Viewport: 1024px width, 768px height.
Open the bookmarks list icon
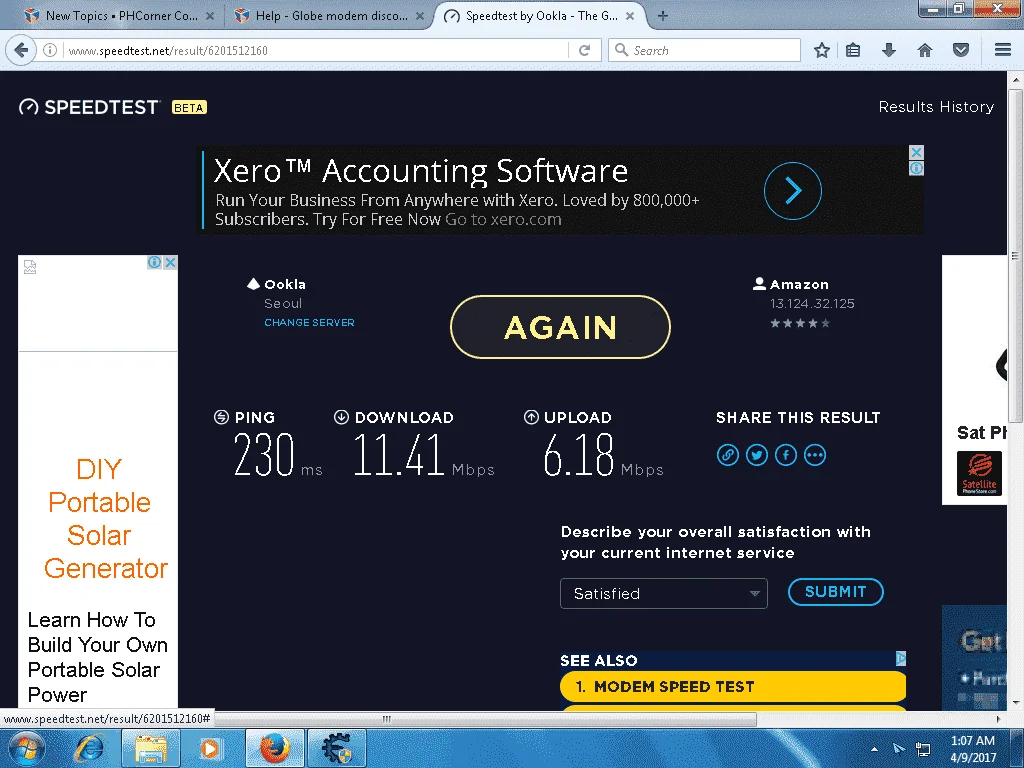click(853, 50)
